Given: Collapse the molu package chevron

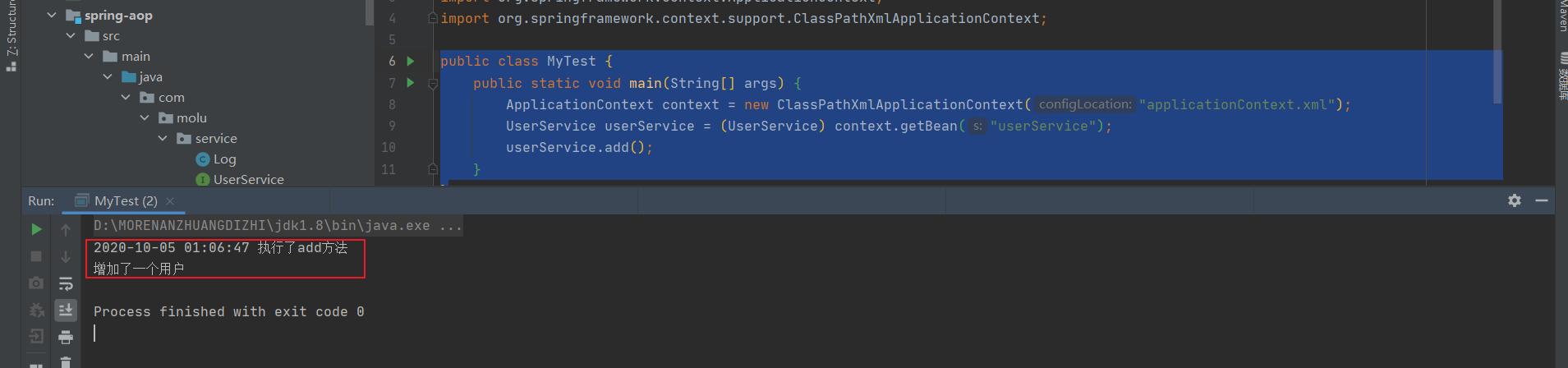Looking at the screenshot, I should coord(145,118).
